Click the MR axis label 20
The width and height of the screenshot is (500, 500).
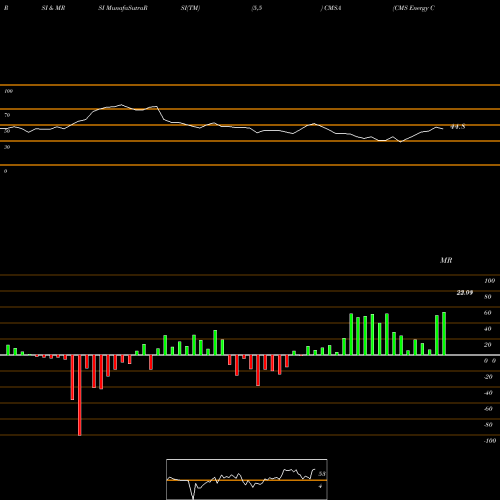click(488, 345)
